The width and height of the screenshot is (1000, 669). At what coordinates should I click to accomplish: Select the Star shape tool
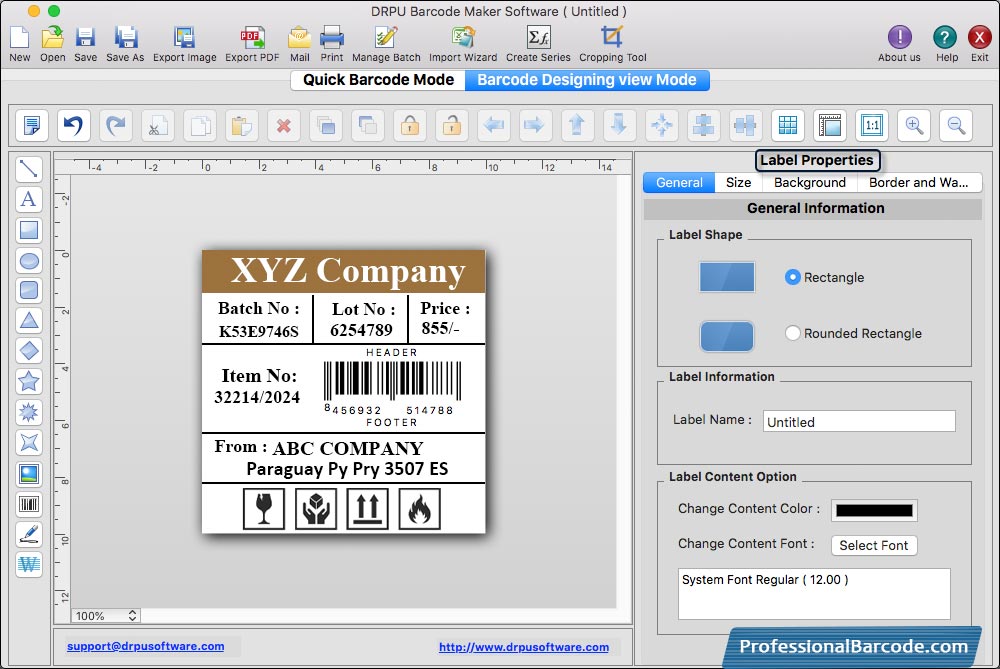pos(29,381)
